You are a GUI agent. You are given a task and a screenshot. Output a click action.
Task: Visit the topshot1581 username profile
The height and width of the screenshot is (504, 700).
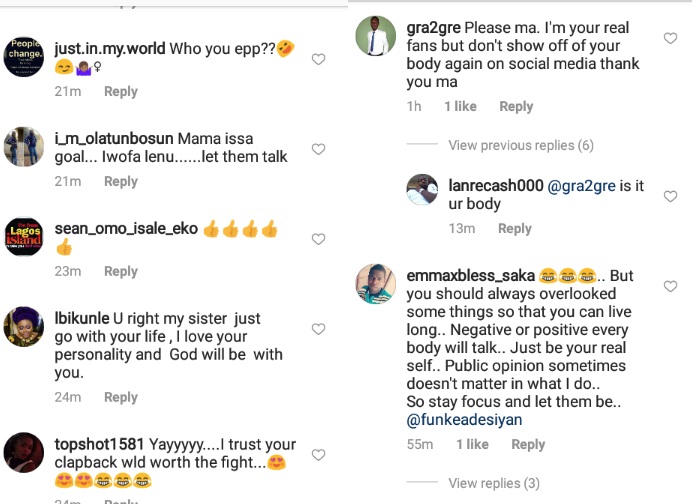[99, 444]
